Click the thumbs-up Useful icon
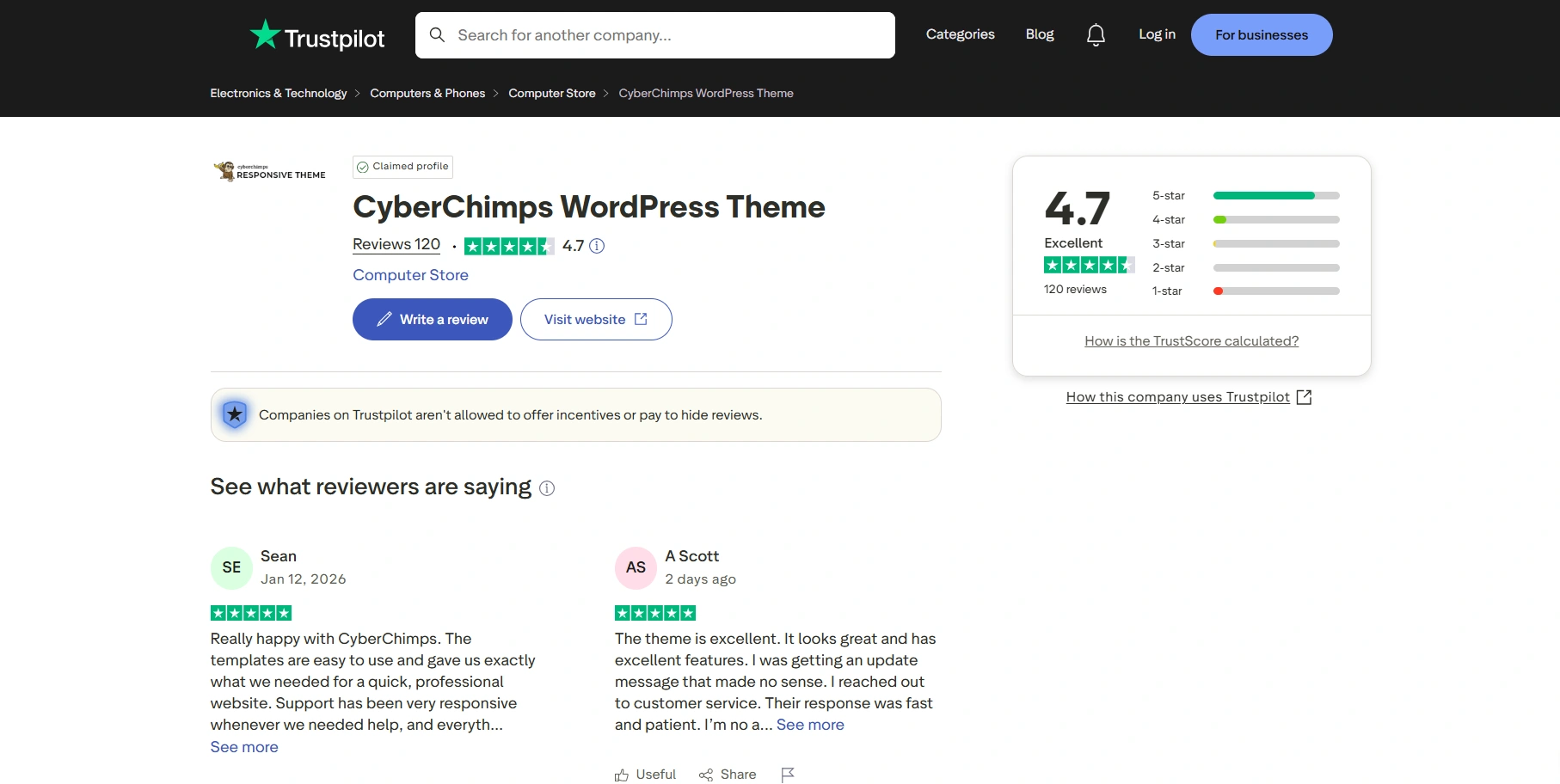The width and height of the screenshot is (1560, 784). [622, 775]
